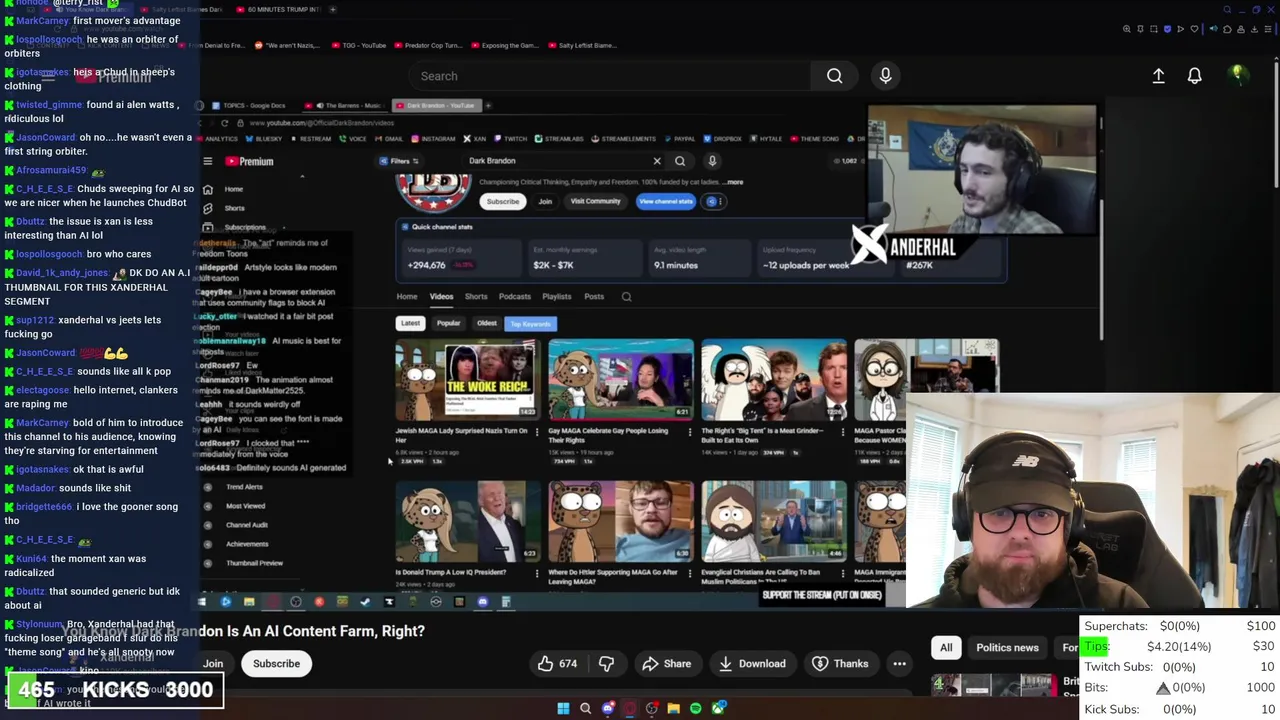Open the upload arrow icon in YouTube header
This screenshot has height=720, width=1280.
(x=1158, y=76)
